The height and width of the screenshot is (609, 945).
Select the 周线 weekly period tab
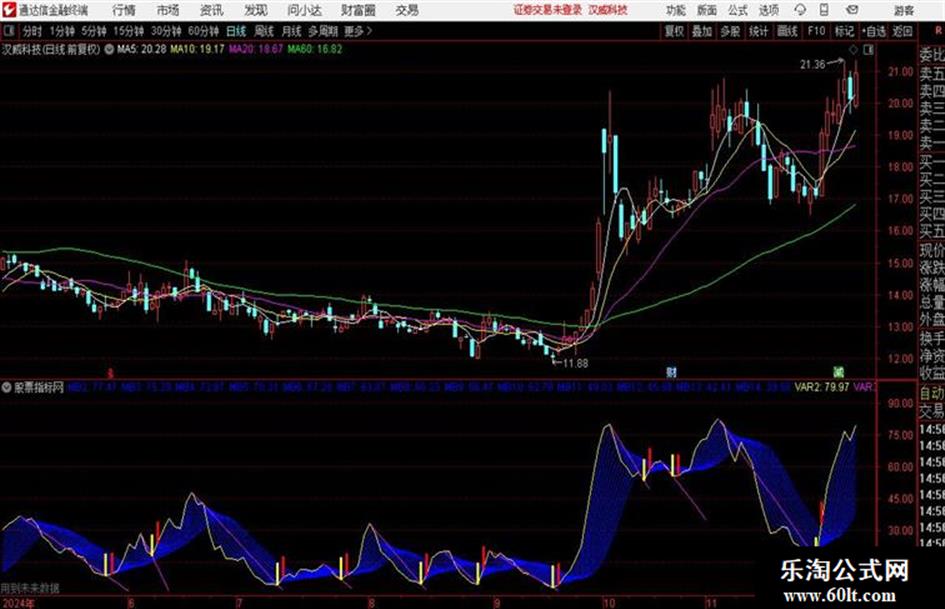(264, 31)
